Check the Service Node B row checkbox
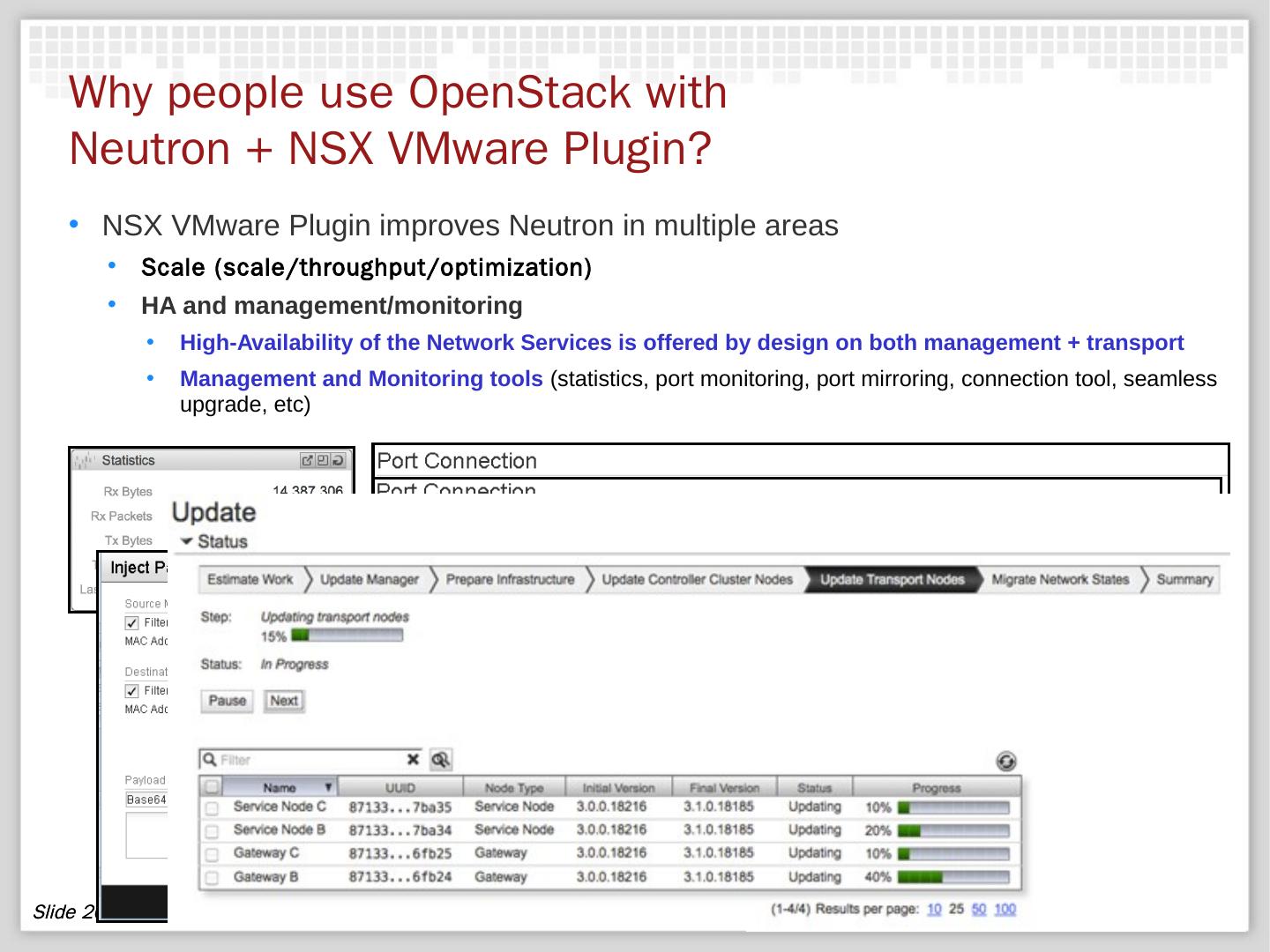 (x=212, y=831)
